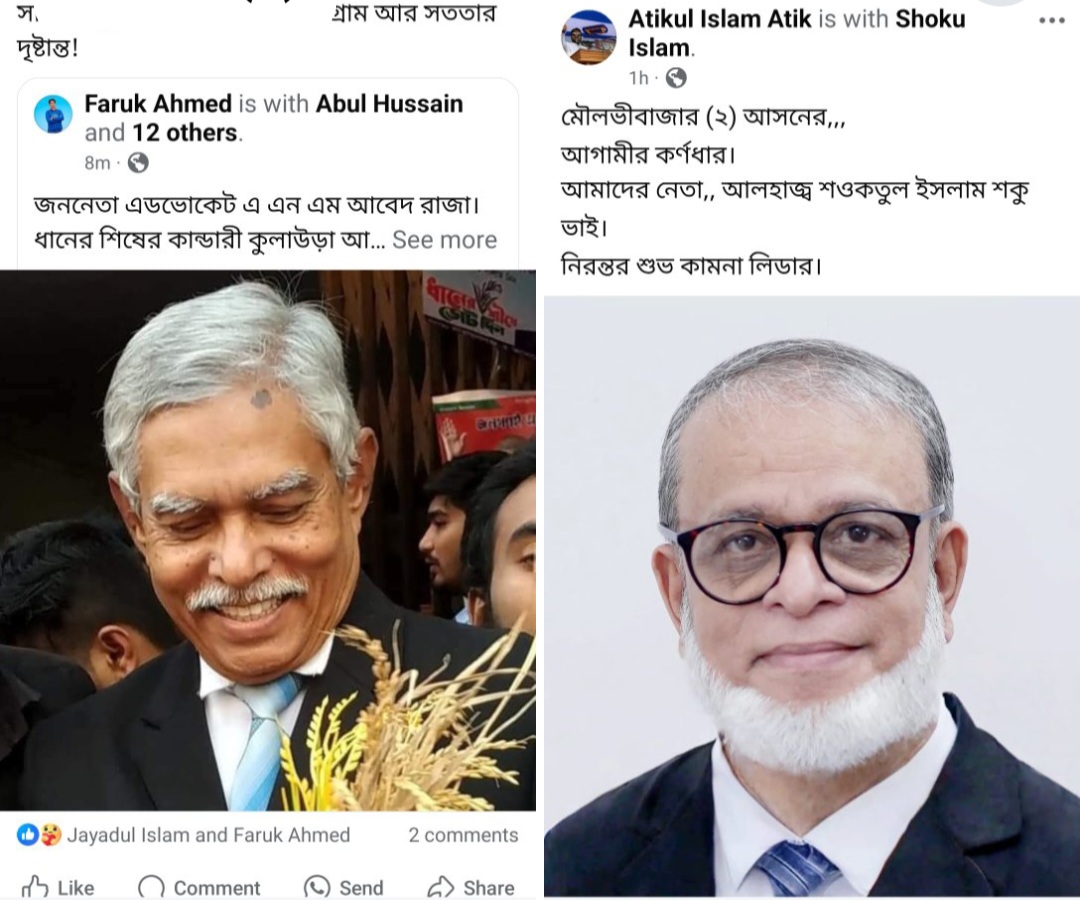This screenshot has width=1080, height=900.
Task: Open Faruk Ahmed's profile picture
Action: coord(53,114)
